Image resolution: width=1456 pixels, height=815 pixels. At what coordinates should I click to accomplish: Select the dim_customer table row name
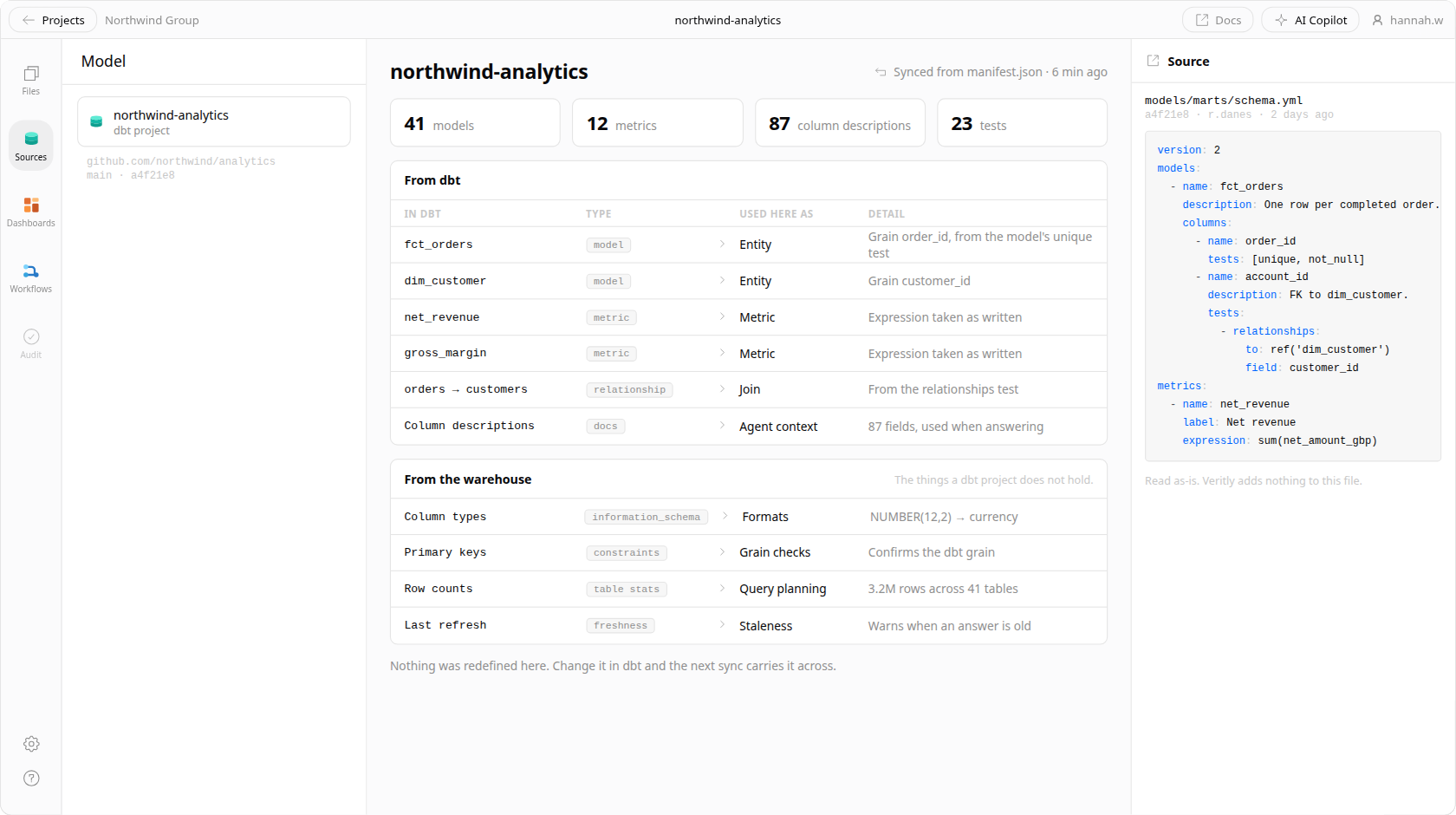[445, 281]
